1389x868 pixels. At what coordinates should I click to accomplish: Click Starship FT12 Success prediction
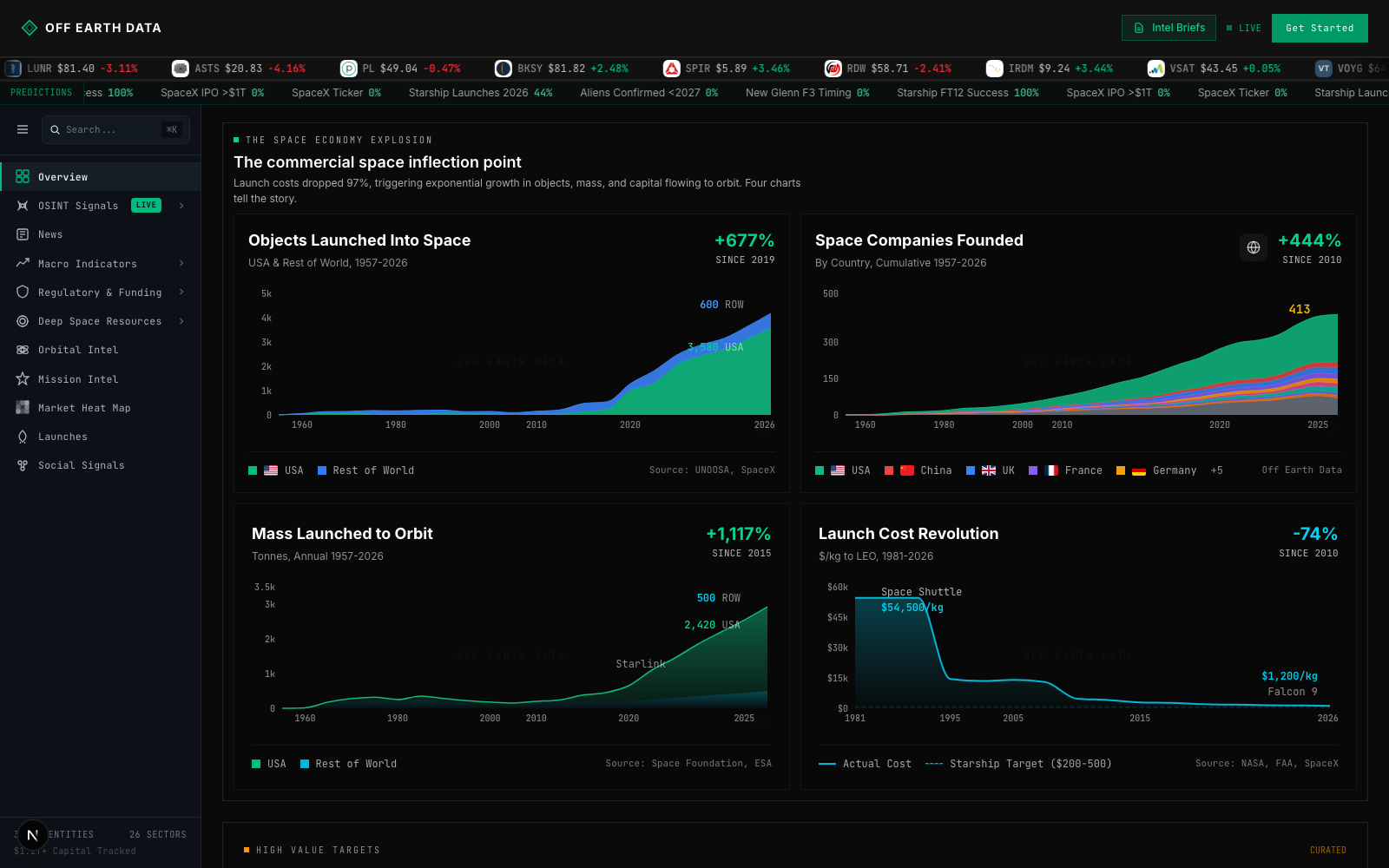(967, 93)
